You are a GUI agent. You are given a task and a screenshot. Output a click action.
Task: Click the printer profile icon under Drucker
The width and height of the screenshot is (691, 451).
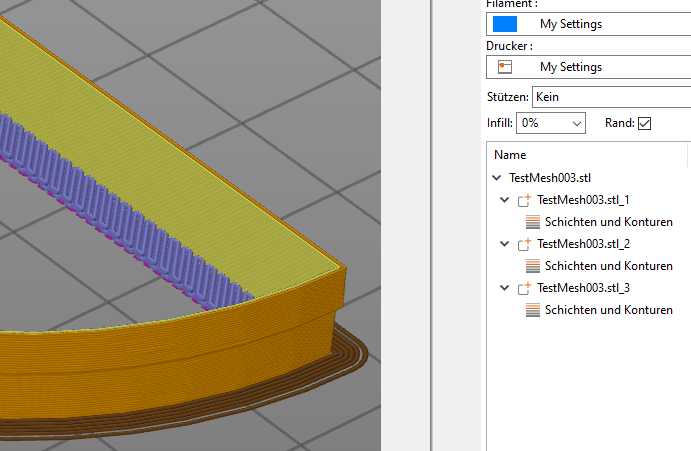tap(505, 67)
